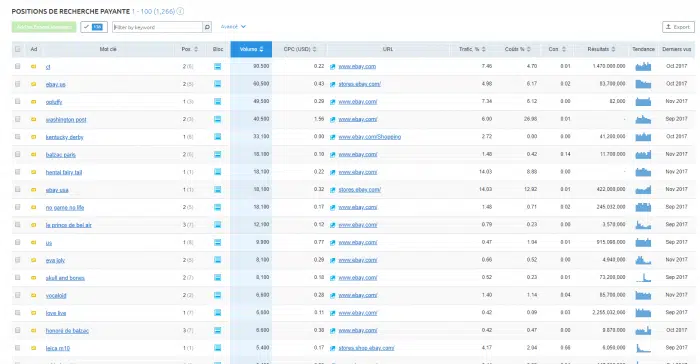Tick the select-all checkbox in table header
The width and height of the screenshot is (700, 364).
point(17,49)
